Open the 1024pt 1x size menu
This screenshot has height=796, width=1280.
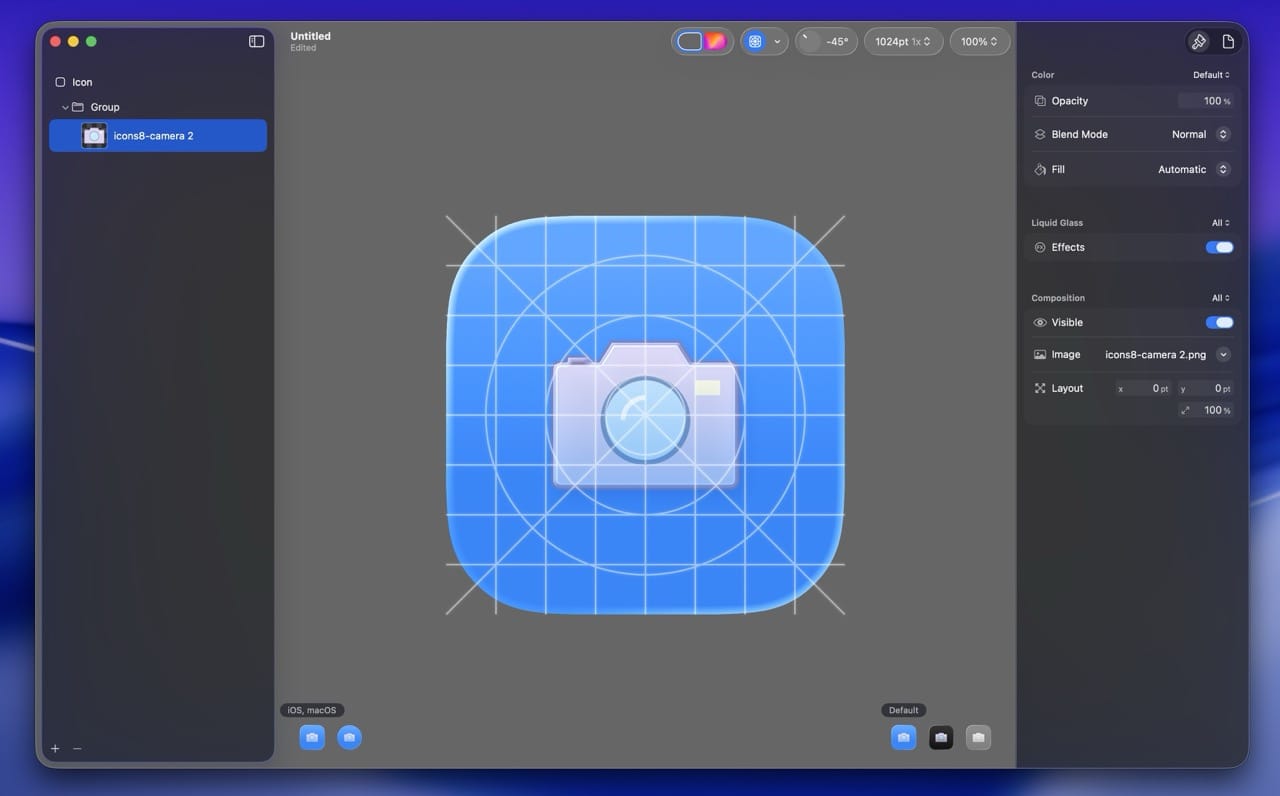tap(903, 41)
